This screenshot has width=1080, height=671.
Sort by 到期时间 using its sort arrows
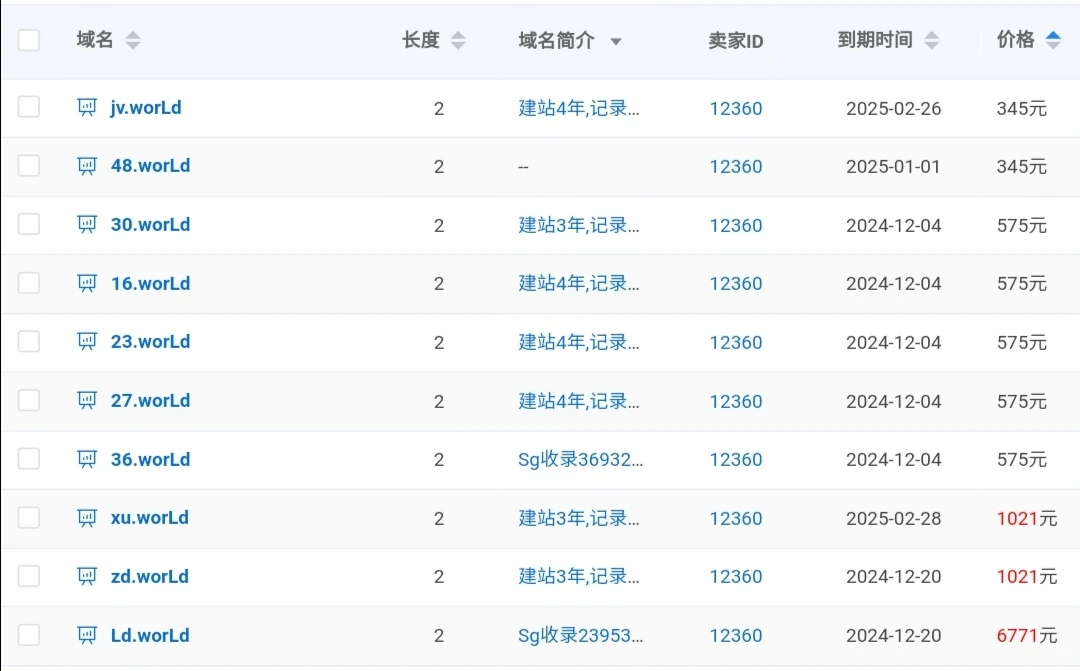(x=931, y=40)
